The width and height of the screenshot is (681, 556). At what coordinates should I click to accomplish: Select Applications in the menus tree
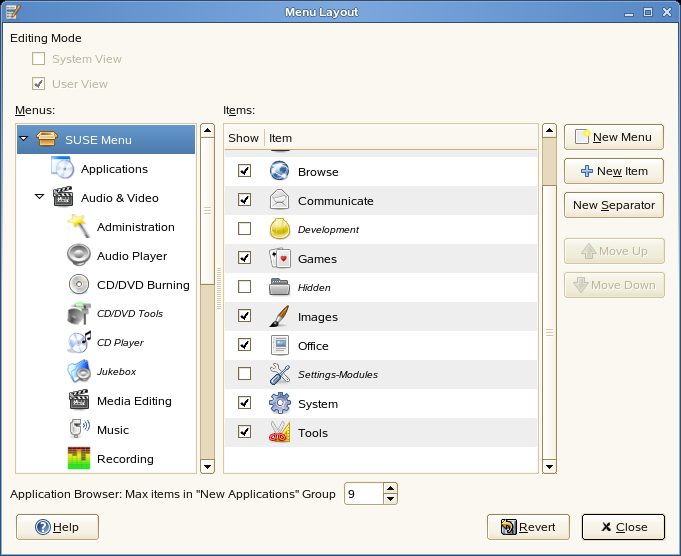point(114,169)
